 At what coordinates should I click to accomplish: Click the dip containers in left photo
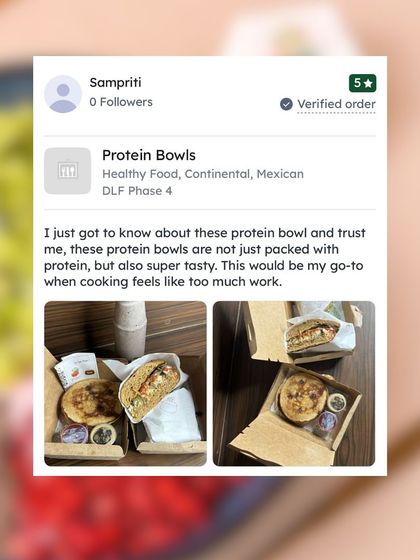click(x=88, y=434)
